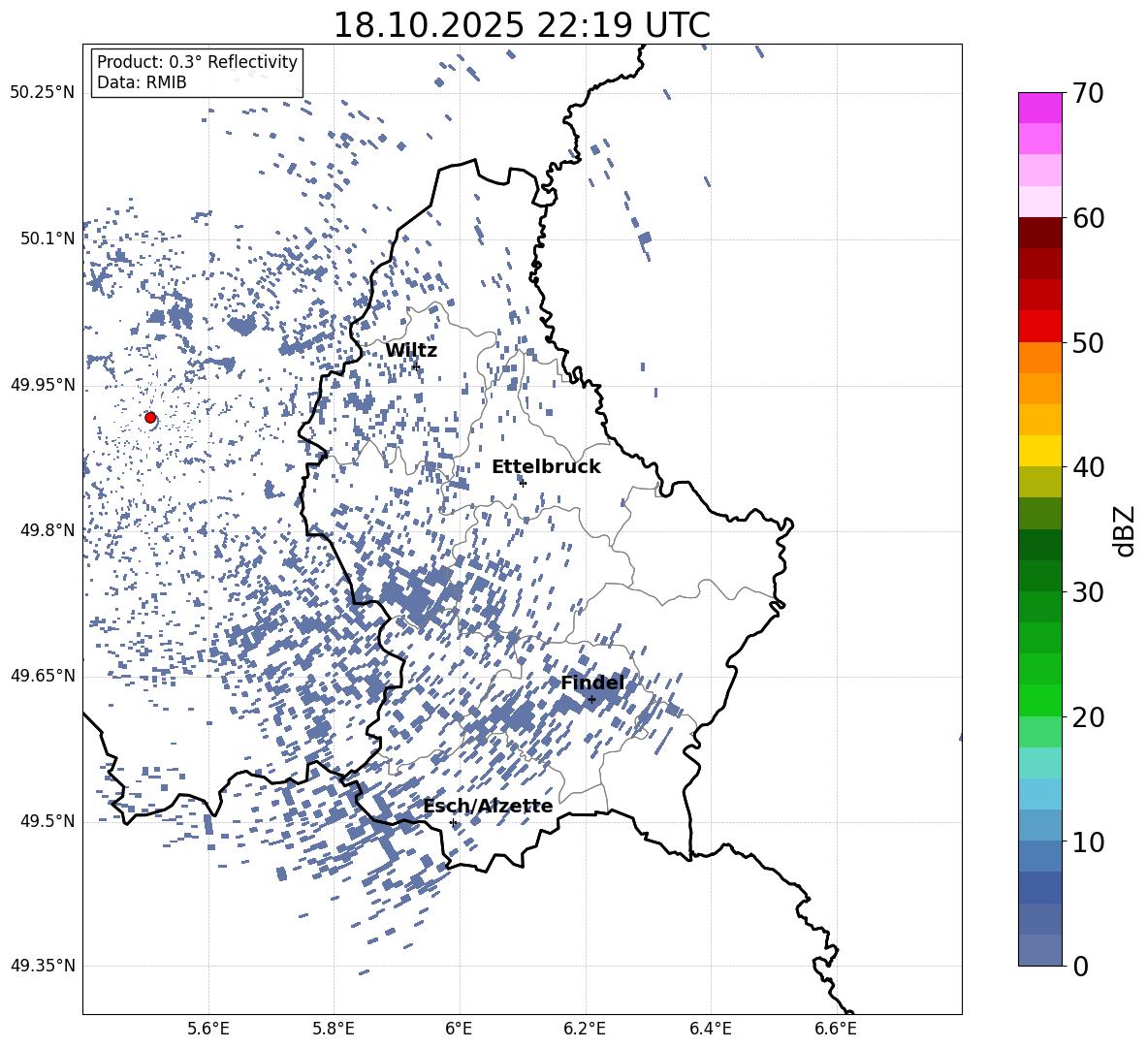Click the 6.6°E longitude label
Viewport: 1148px width, 1048px height.
click(836, 1029)
